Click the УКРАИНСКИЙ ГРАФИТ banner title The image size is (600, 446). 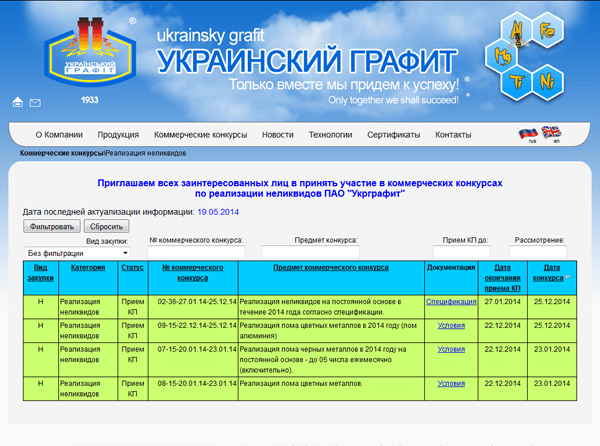(x=307, y=60)
